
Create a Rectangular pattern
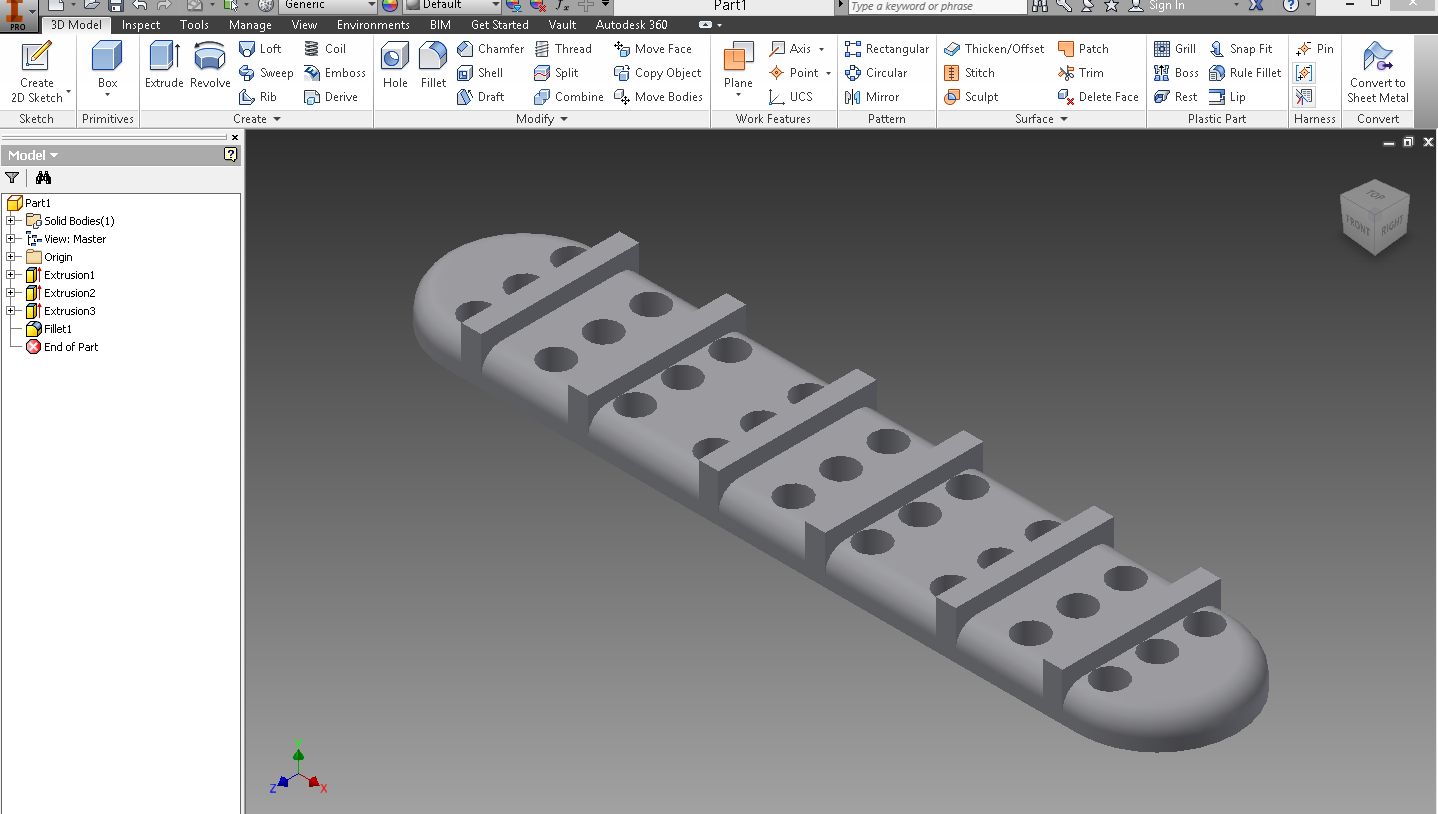pyautogui.click(x=887, y=49)
